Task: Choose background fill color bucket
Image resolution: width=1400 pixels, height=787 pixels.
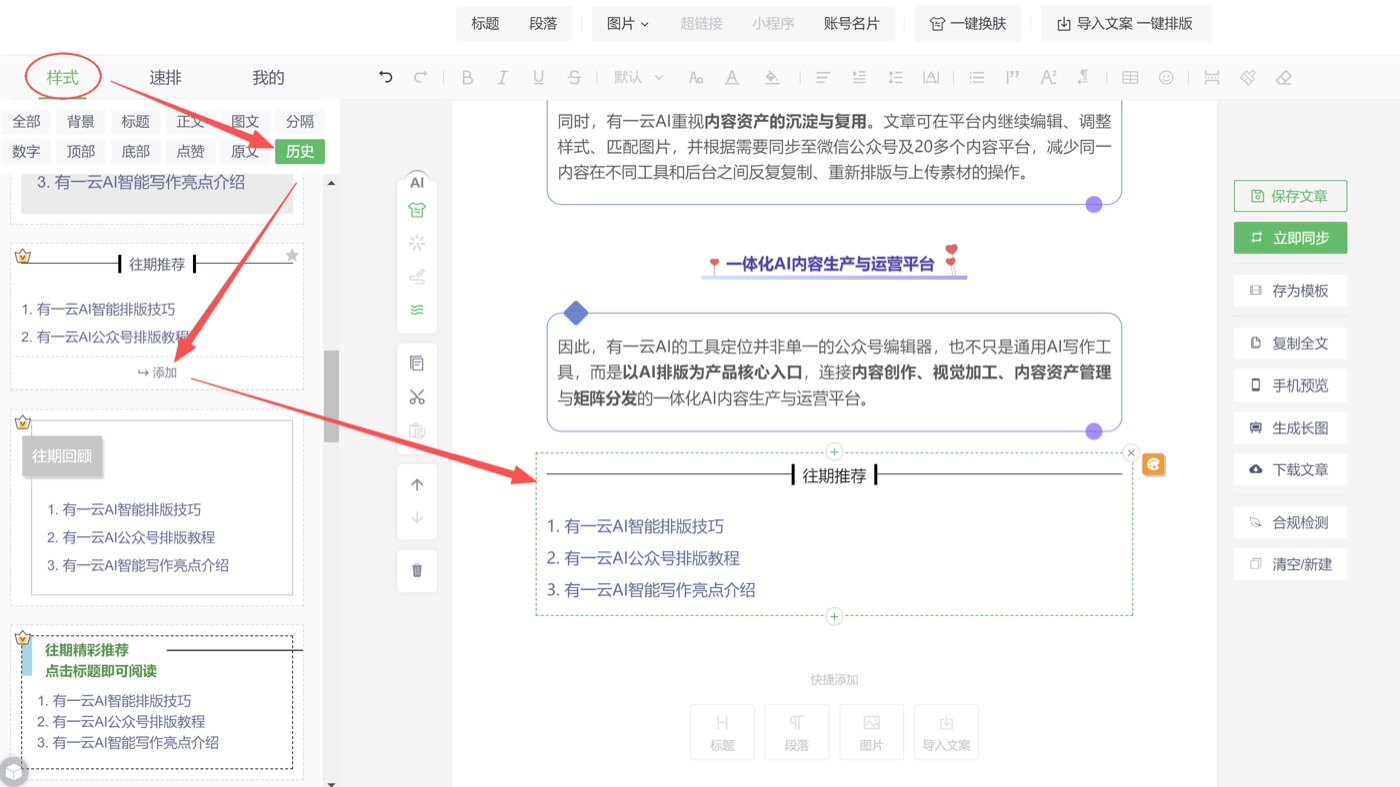Action: click(x=772, y=77)
